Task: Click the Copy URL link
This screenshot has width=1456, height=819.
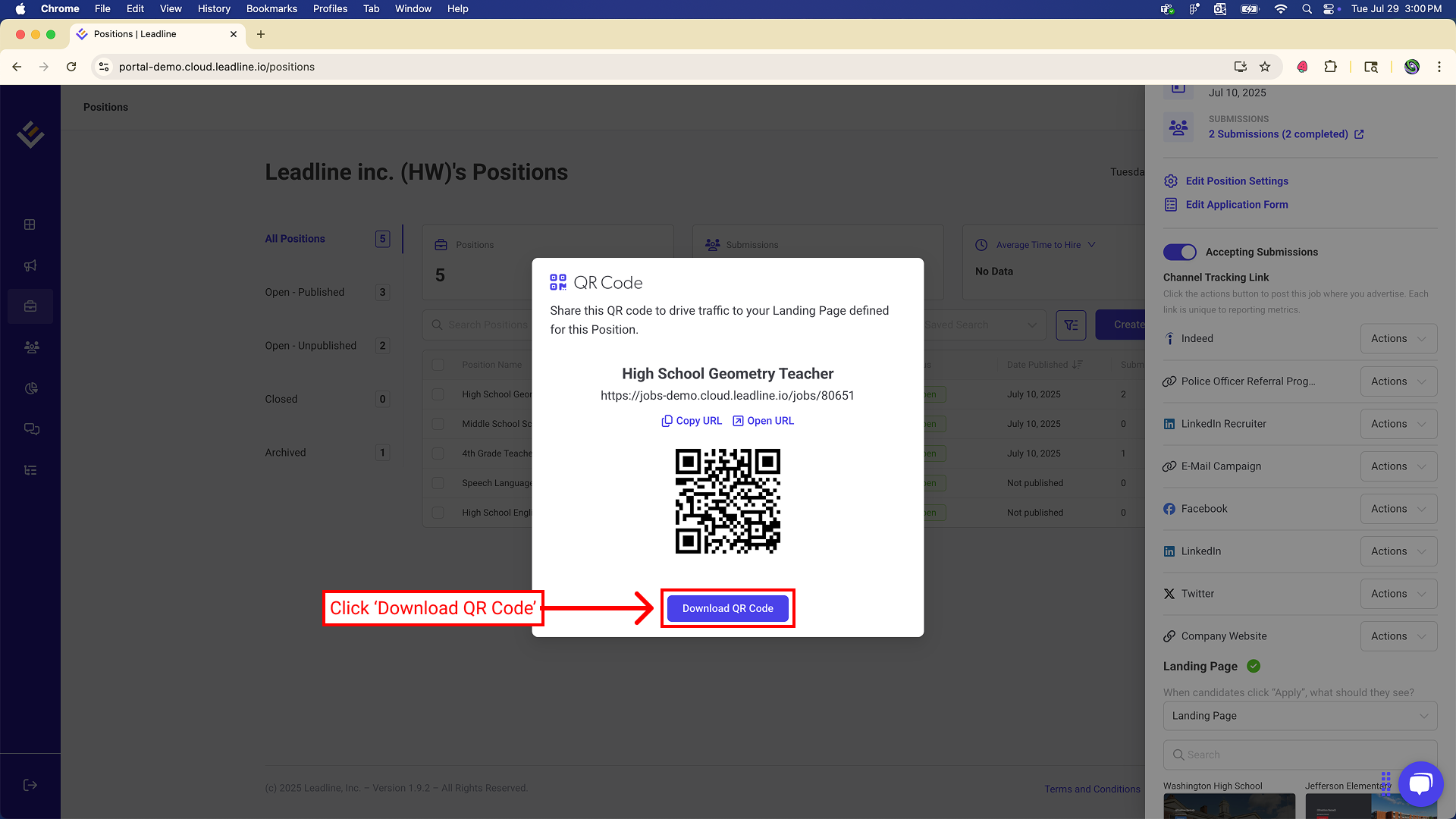Action: pyautogui.click(x=692, y=421)
